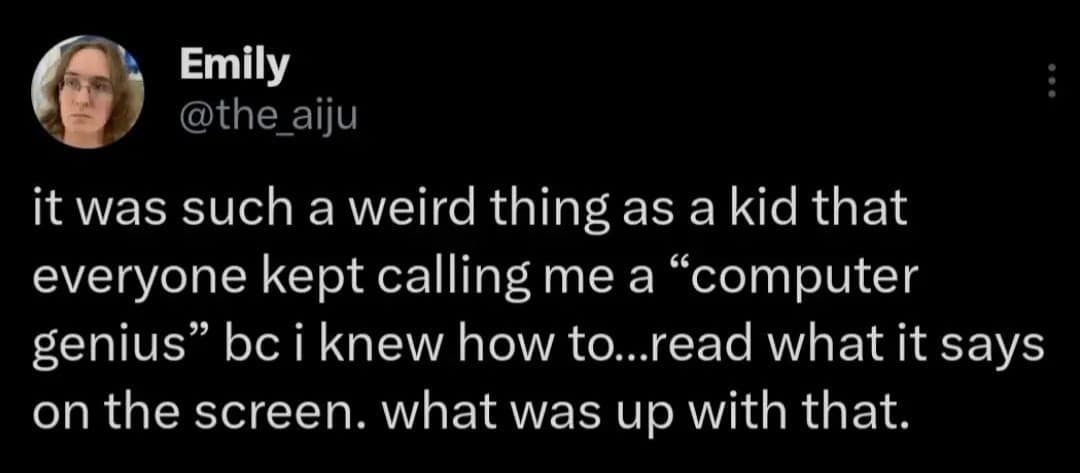The image size is (1080, 473).
Task: Open the tweet's three-dot more options menu
Action: pos(1051,82)
